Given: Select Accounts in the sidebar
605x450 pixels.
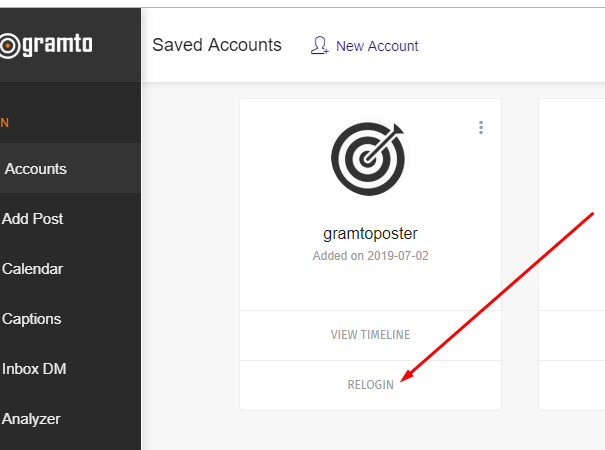Looking at the screenshot, I should [x=36, y=169].
